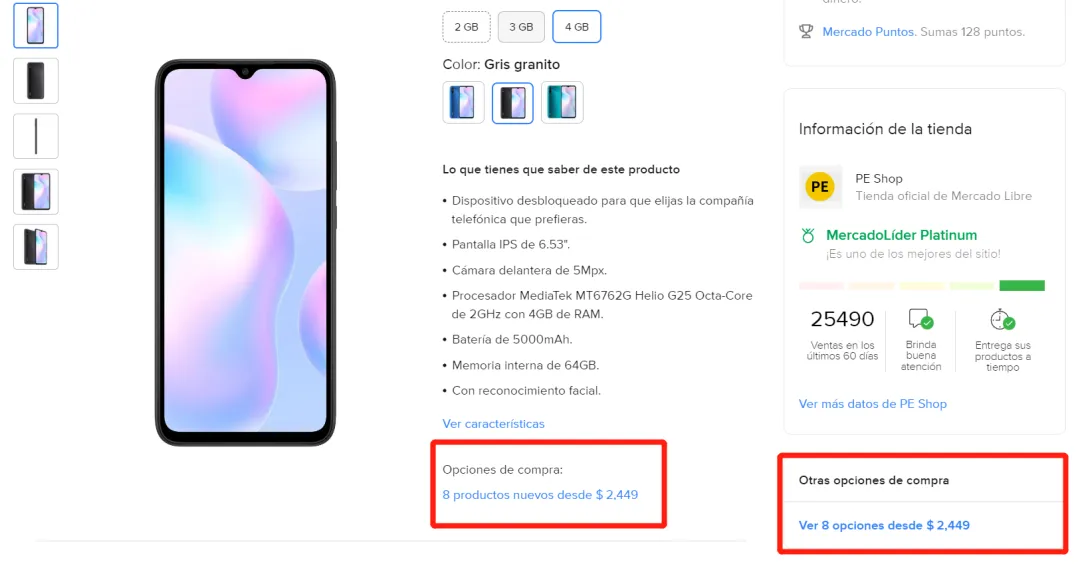Screen dimensions: 1080x564
Task: Pick the green phone color swatch
Action: [562, 102]
